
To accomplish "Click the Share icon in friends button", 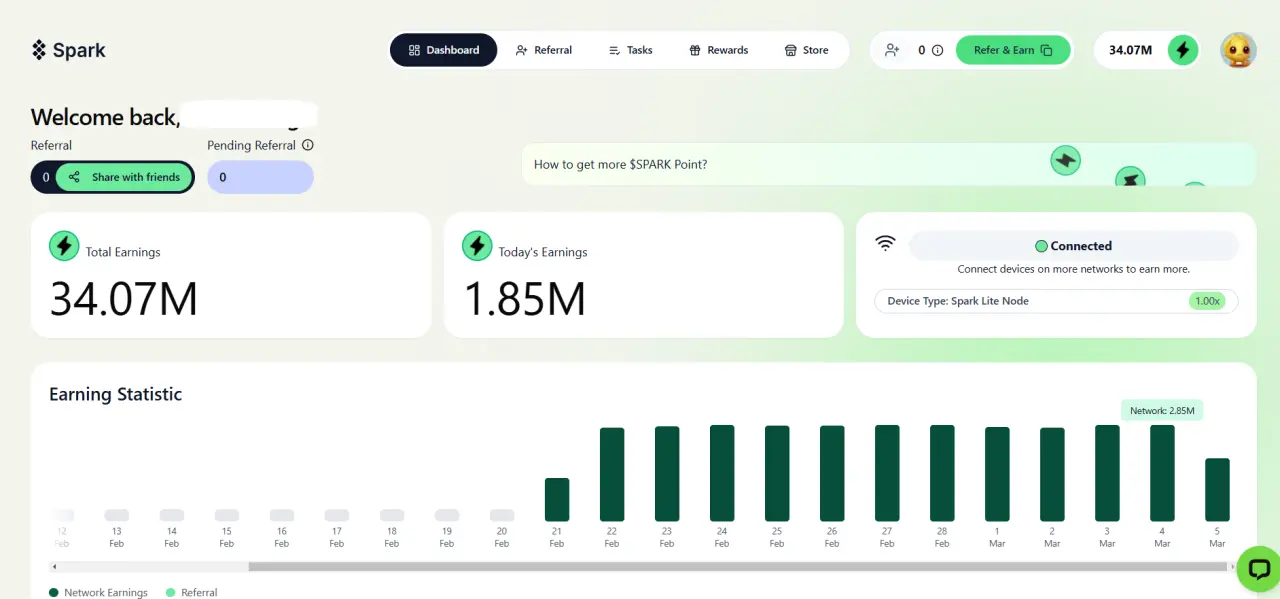I will pos(75,177).
